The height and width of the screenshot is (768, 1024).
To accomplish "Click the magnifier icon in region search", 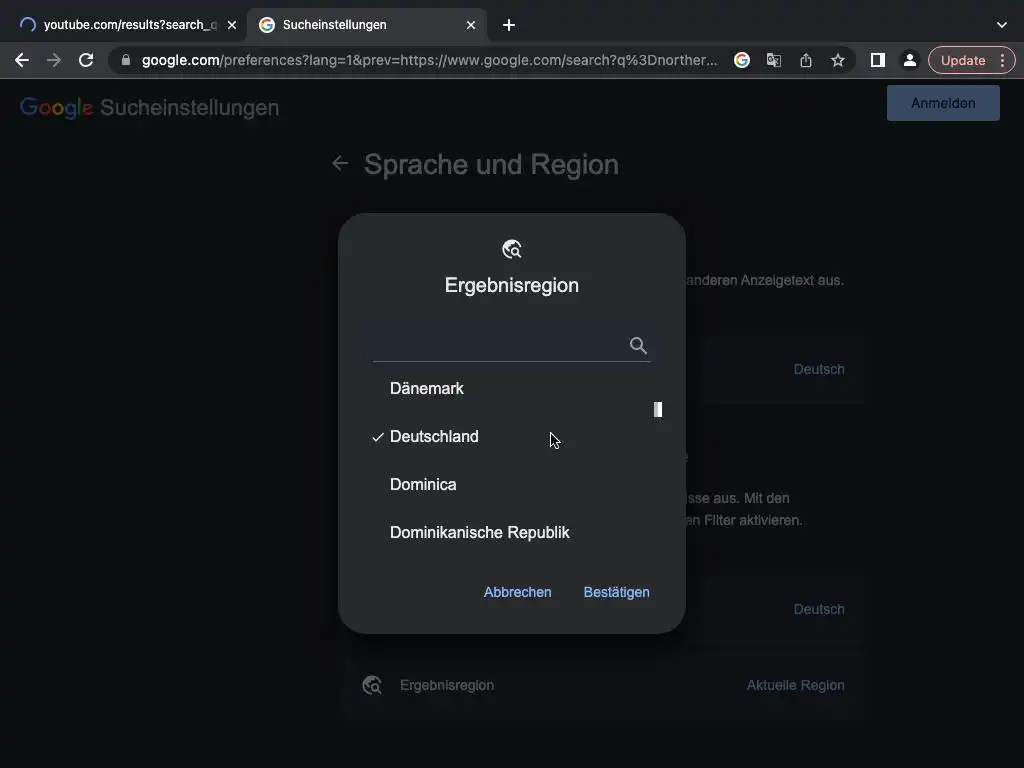I will point(638,345).
